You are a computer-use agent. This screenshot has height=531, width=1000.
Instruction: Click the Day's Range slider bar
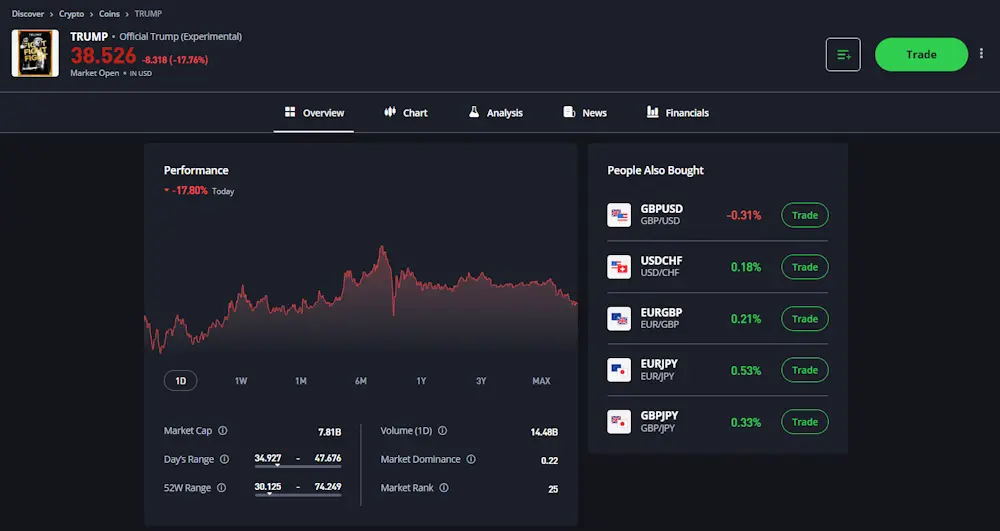coord(298,466)
